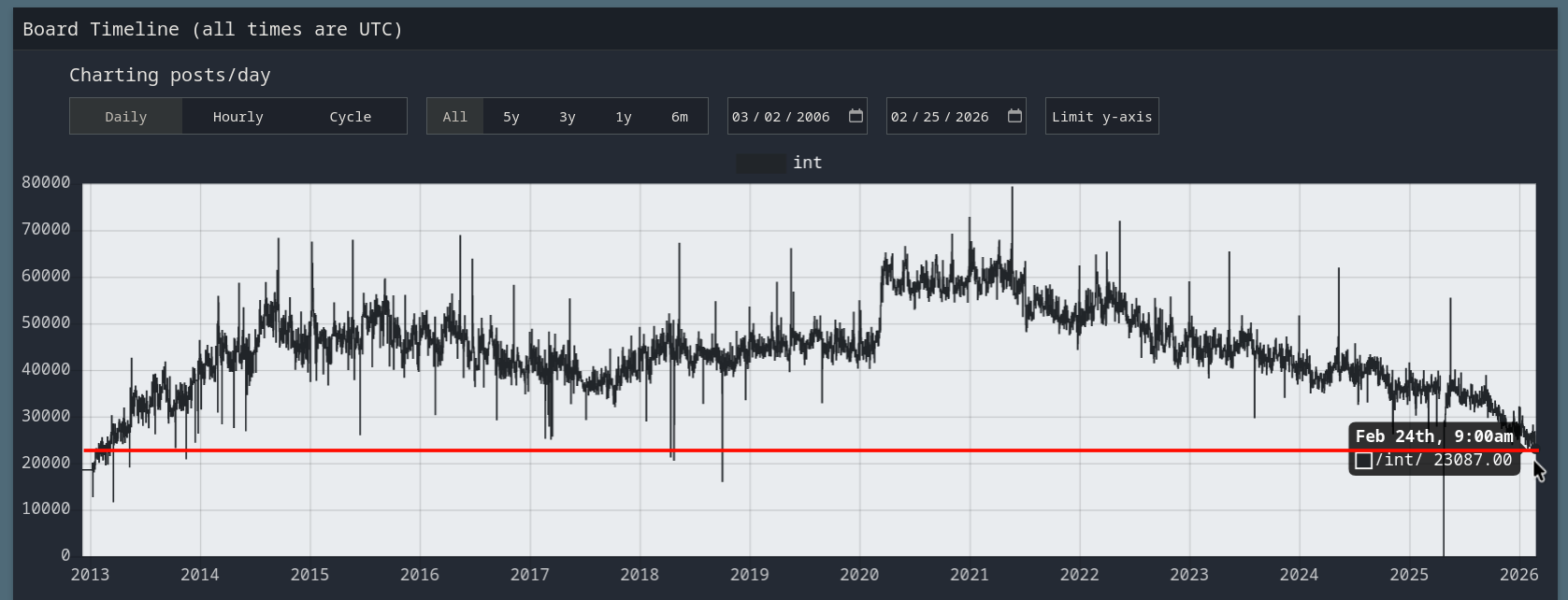This screenshot has height=600, width=1568.
Task: Click the start date field 03/02/2006
Action: [798, 116]
